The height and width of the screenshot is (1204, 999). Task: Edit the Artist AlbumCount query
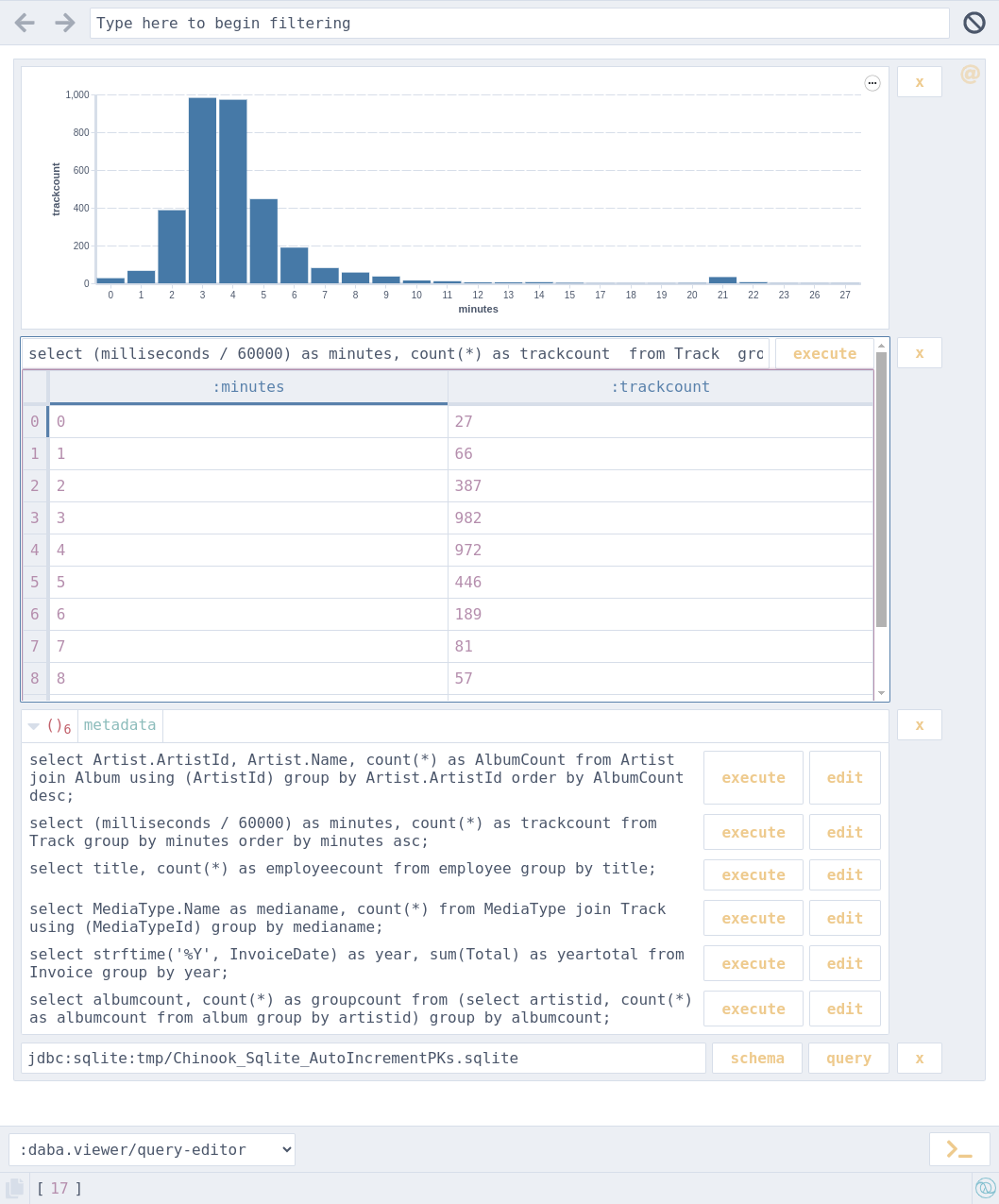[845, 778]
